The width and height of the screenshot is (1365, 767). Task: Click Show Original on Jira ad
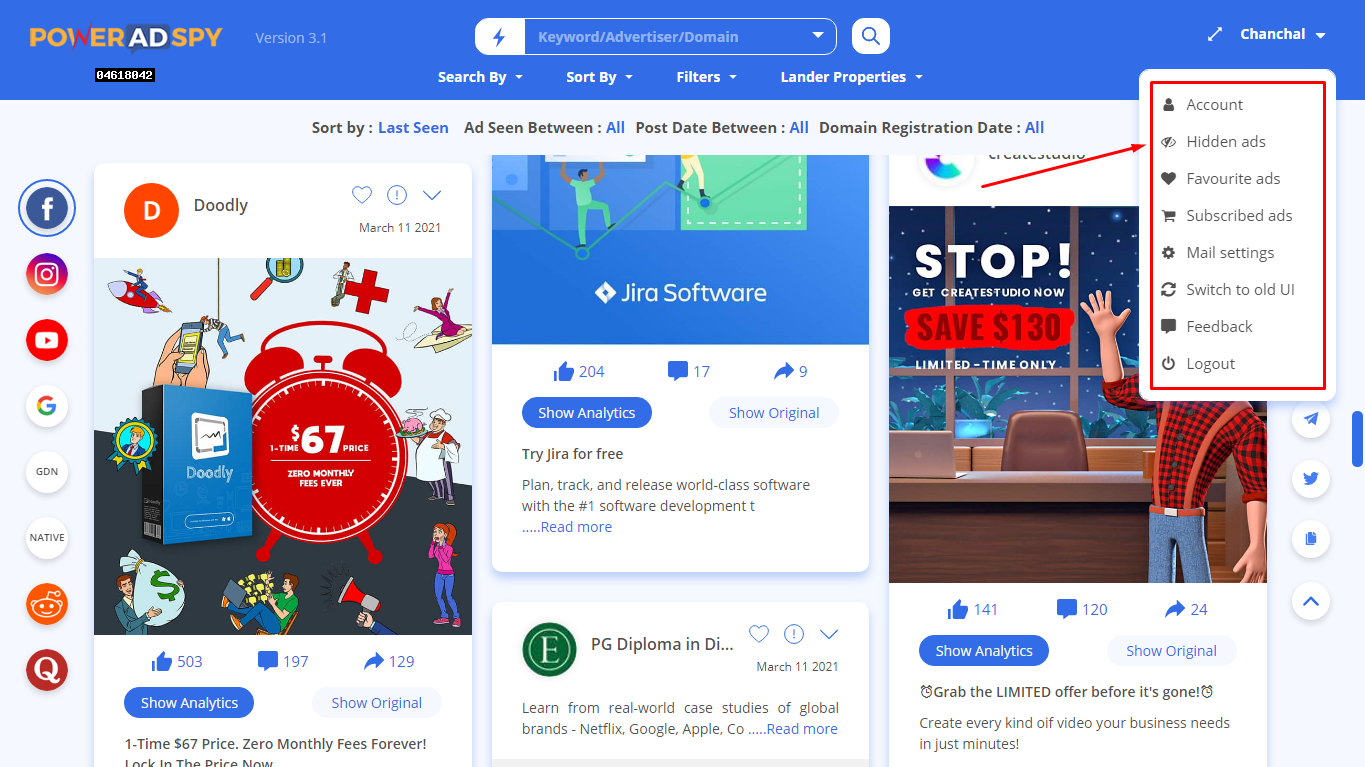point(774,413)
